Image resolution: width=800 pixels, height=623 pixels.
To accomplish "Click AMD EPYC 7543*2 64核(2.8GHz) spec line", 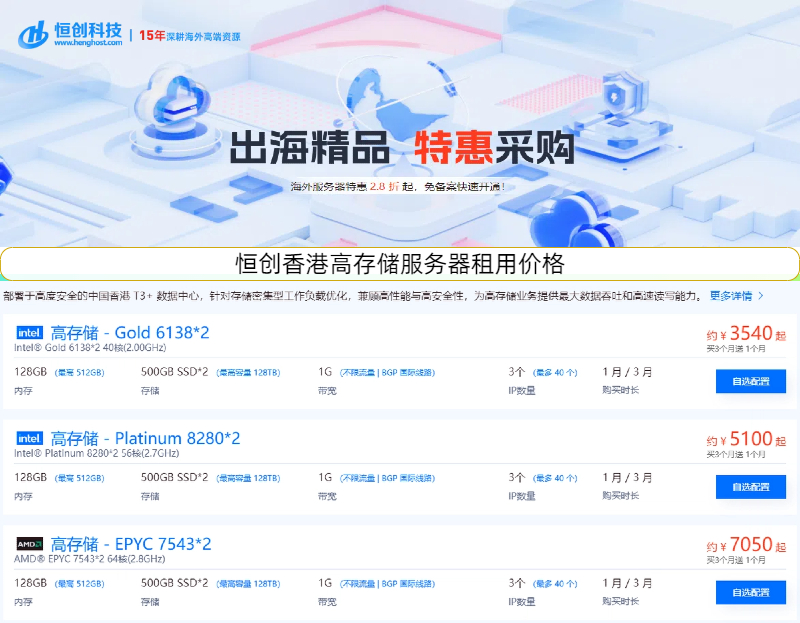I will click(x=90, y=559).
